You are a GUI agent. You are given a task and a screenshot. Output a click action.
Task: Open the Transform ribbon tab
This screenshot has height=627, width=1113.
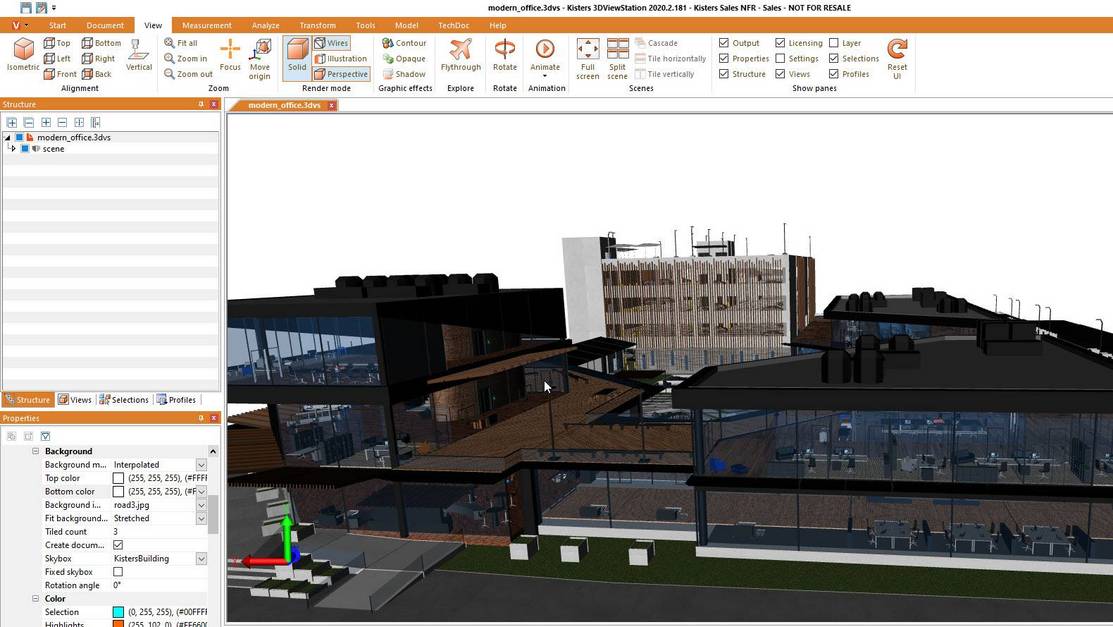point(317,25)
